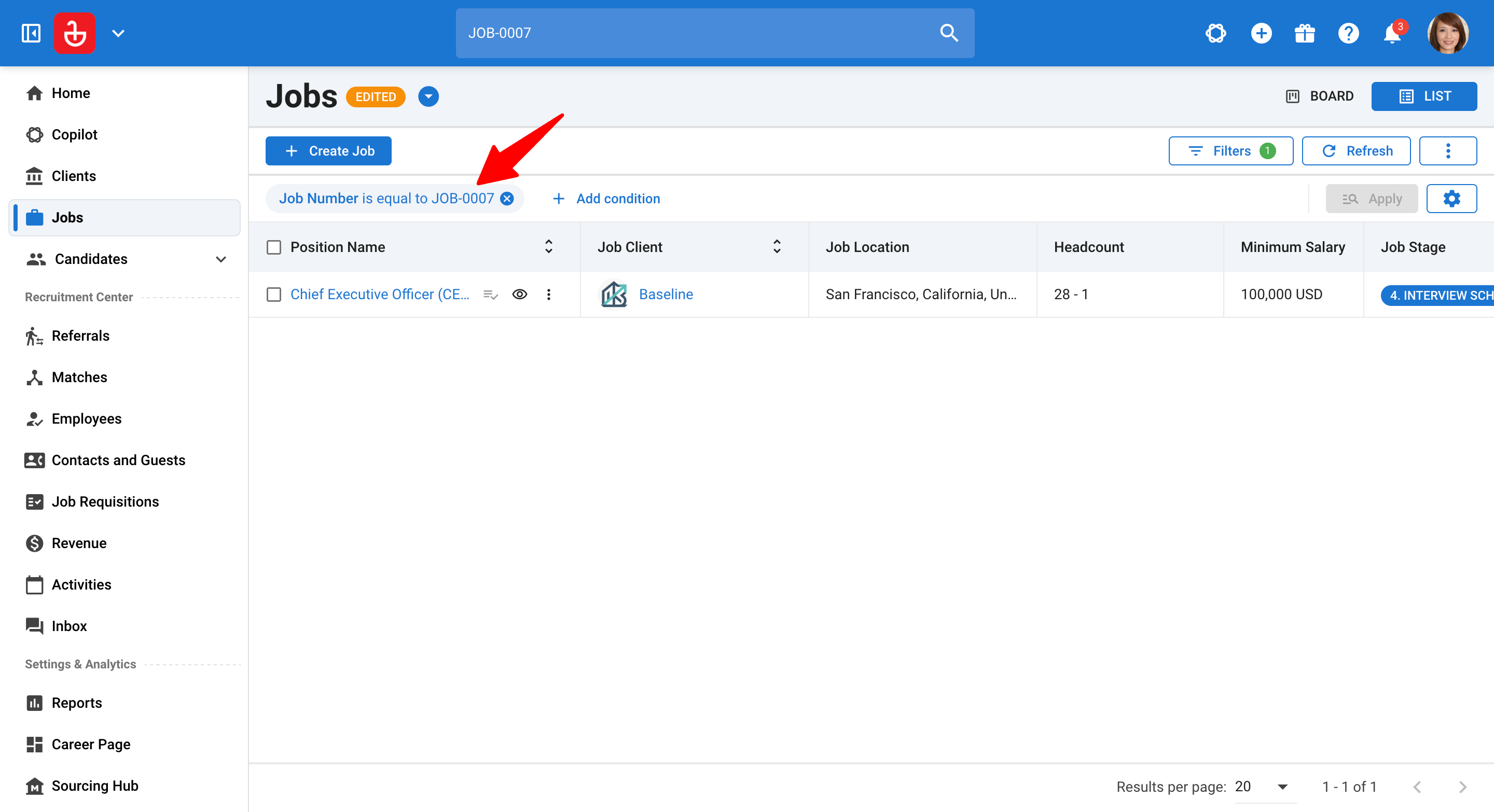Image resolution: width=1494 pixels, height=812 pixels.
Task: Open Career Page section
Action: click(x=125, y=744)
